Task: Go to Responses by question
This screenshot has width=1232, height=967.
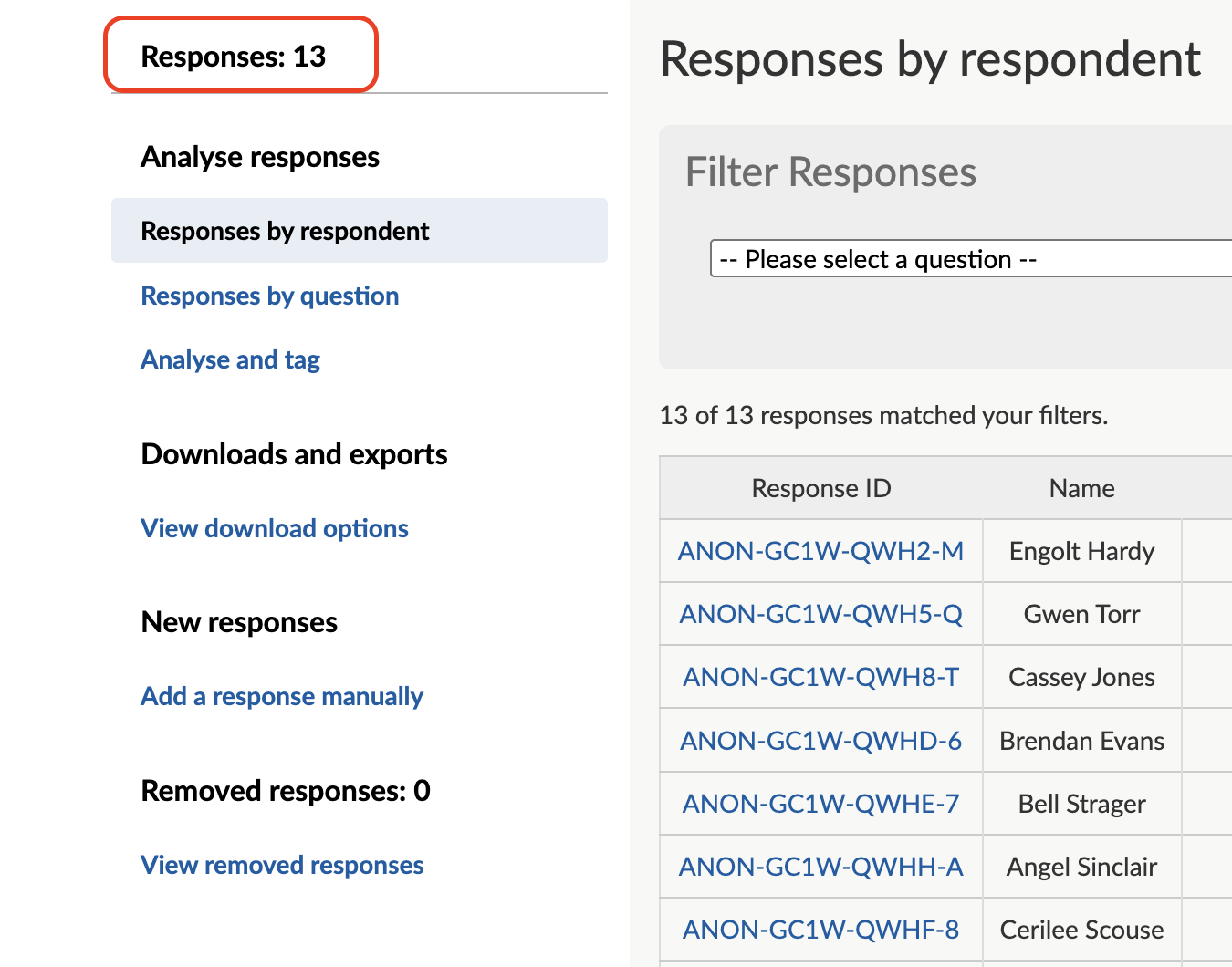Action: point(270,296)
